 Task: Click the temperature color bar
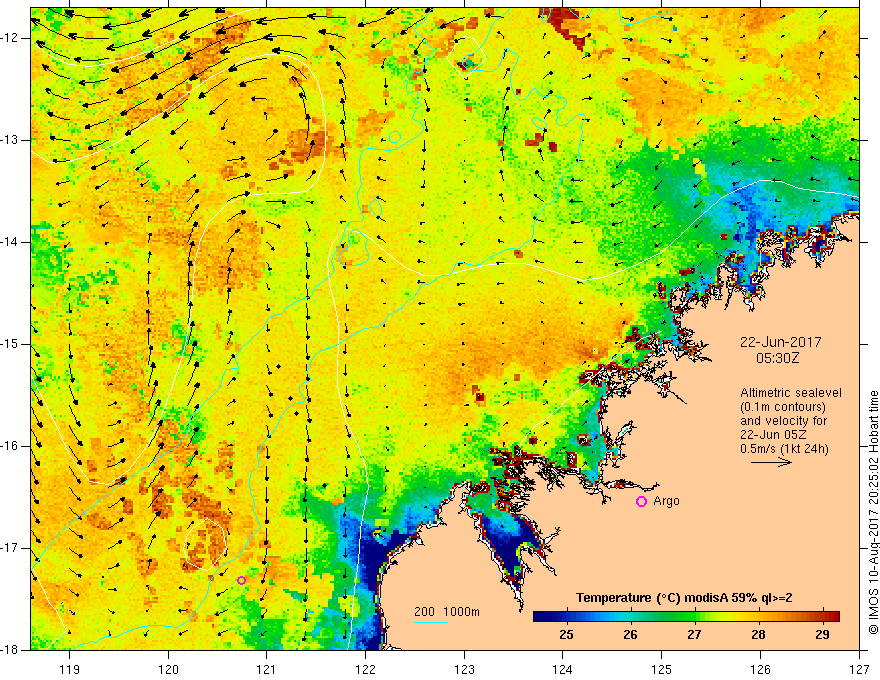coord(686,616)
